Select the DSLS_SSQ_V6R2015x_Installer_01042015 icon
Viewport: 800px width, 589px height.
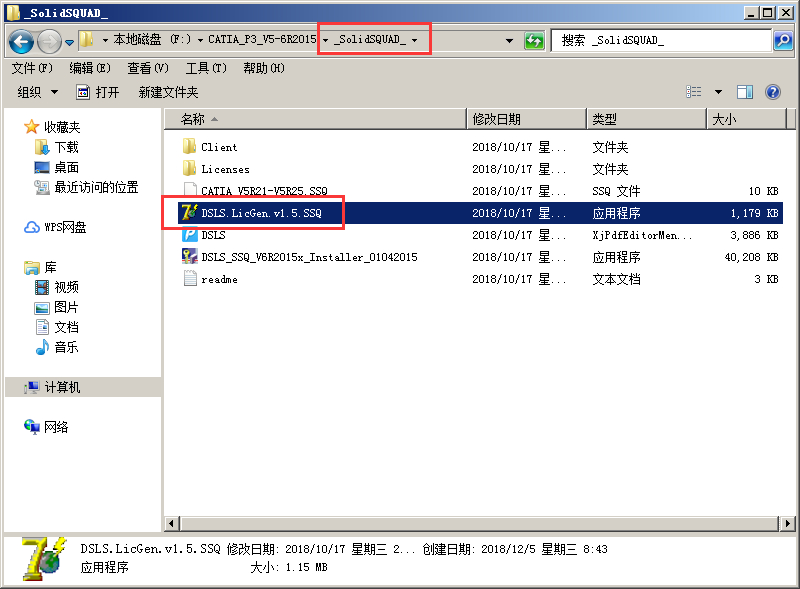point(190,256)
